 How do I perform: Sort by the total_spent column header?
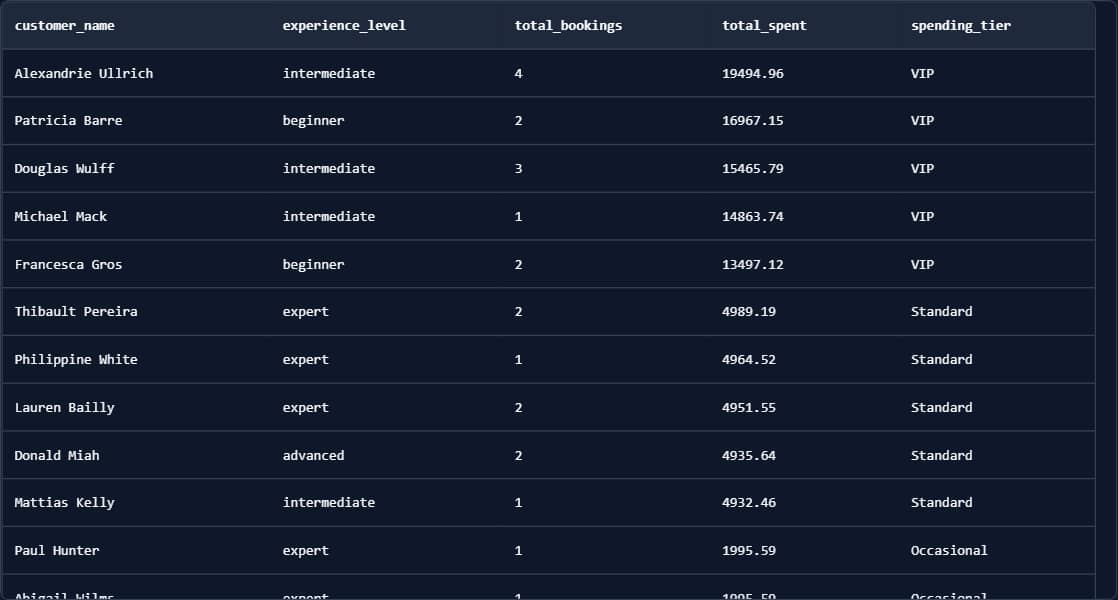tap(764, 26)
